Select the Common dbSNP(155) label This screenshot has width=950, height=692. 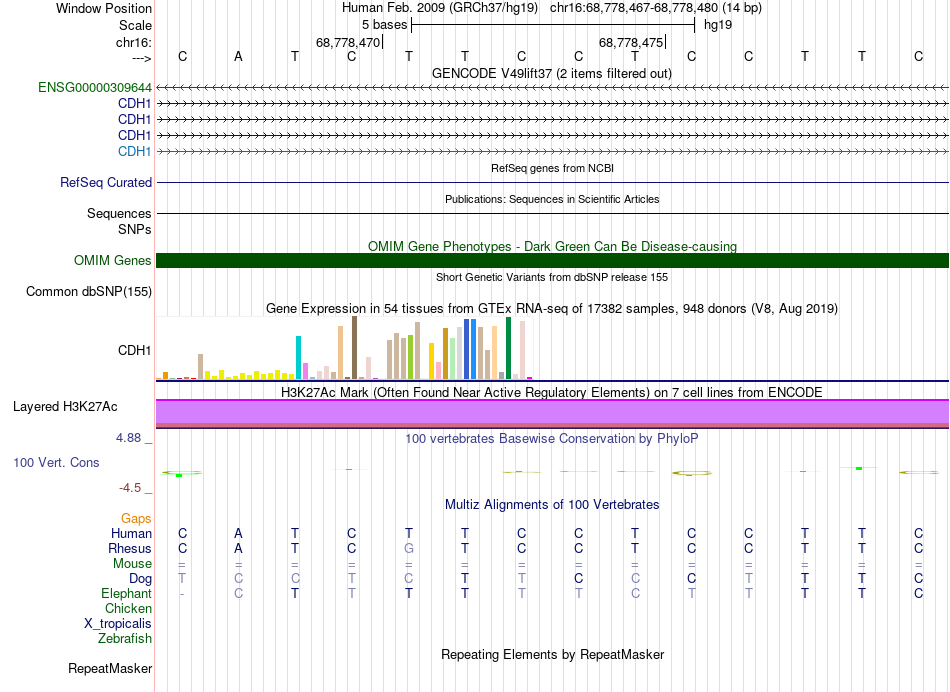[89, 291]
